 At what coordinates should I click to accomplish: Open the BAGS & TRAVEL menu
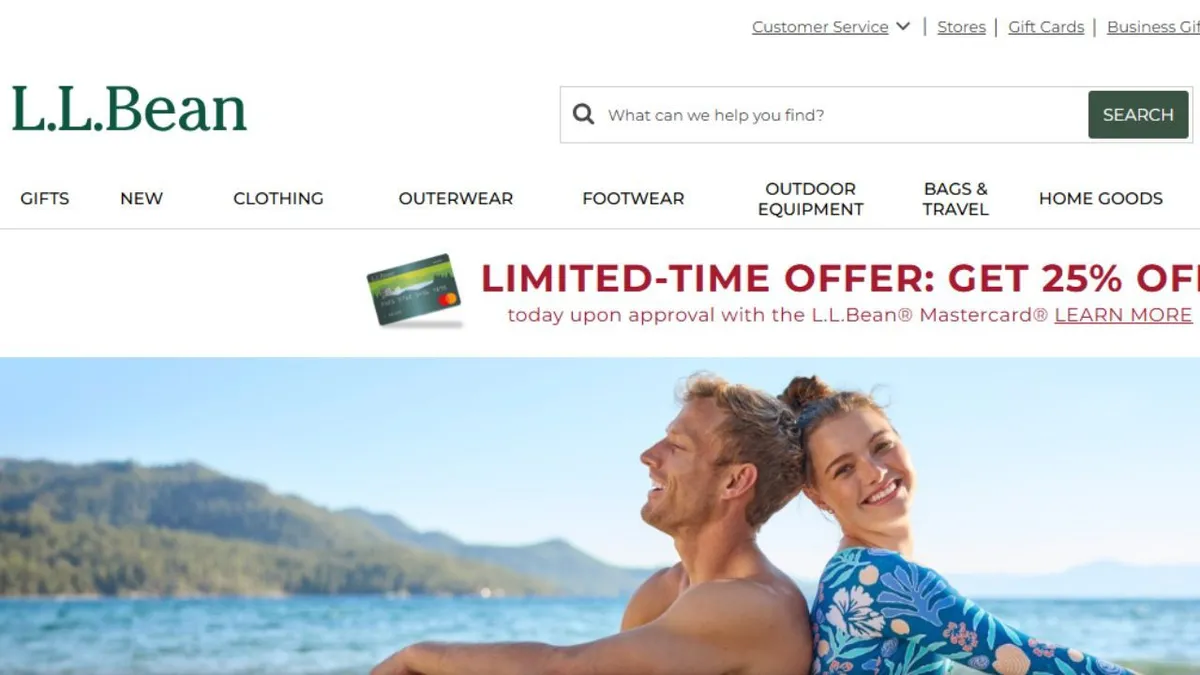point(955,198)
